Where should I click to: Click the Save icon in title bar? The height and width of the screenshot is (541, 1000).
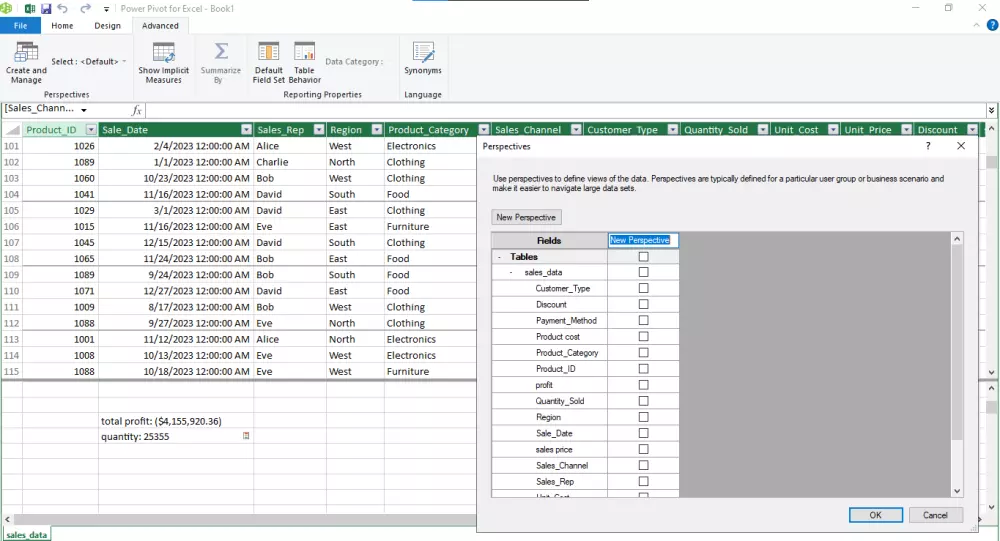46,8
